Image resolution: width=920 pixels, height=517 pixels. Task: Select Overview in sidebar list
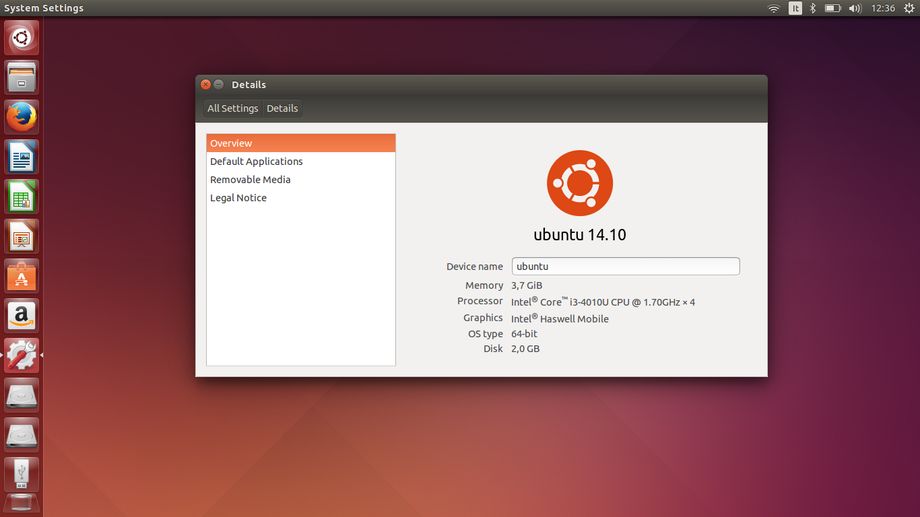pos(301,143)
